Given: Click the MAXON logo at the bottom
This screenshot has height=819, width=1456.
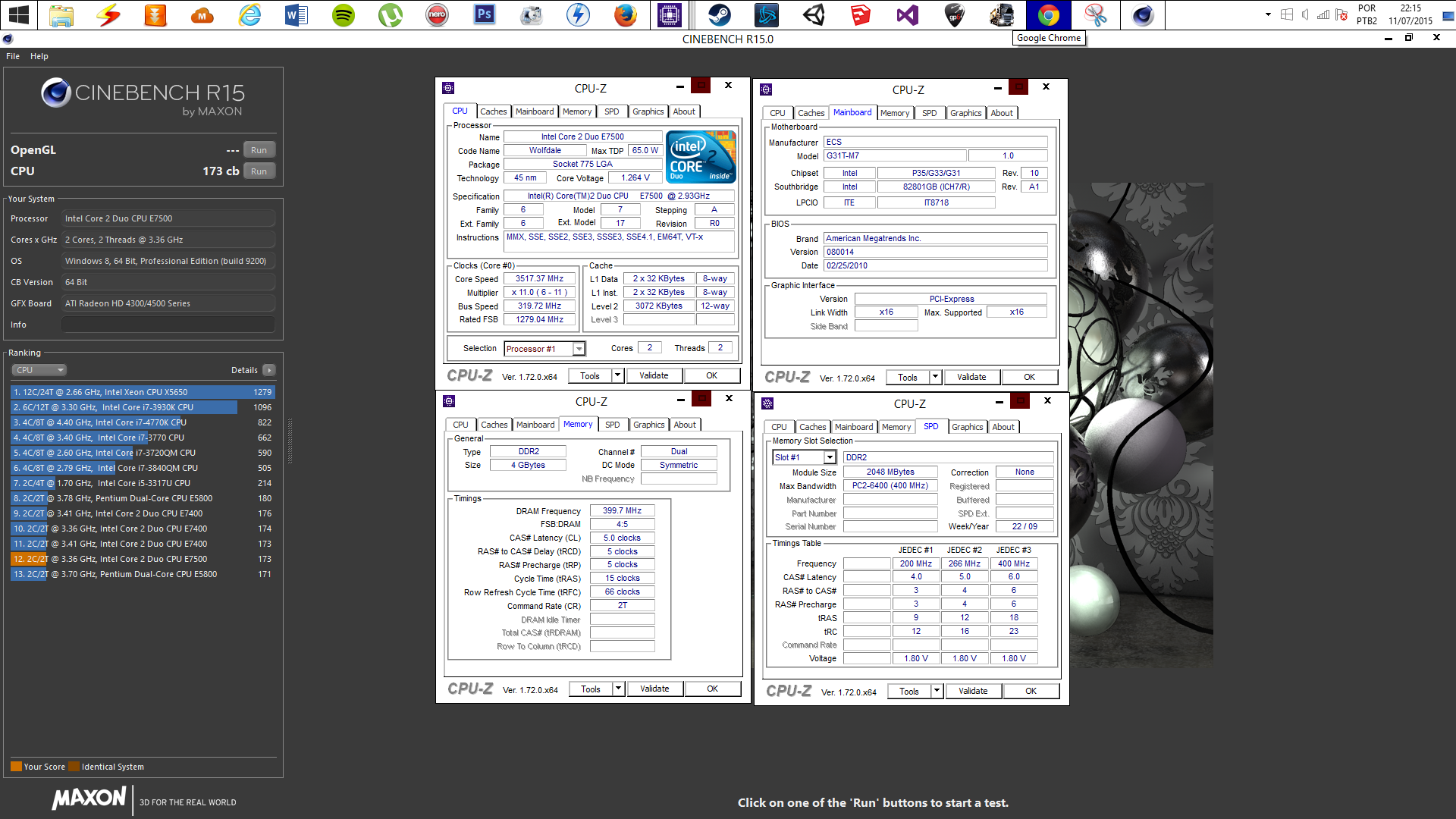Looking at the screenshot, I should click(x=89, y=798).
